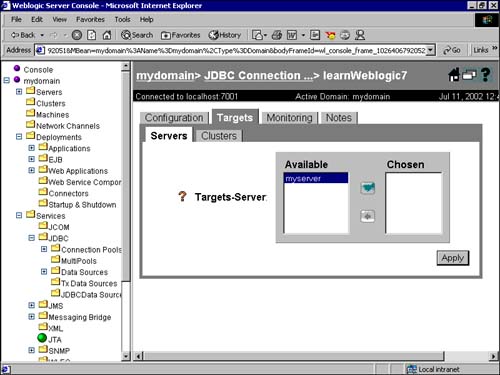Expand the Connection Pools tree node
500x375 pixels.
click(44, 249)
